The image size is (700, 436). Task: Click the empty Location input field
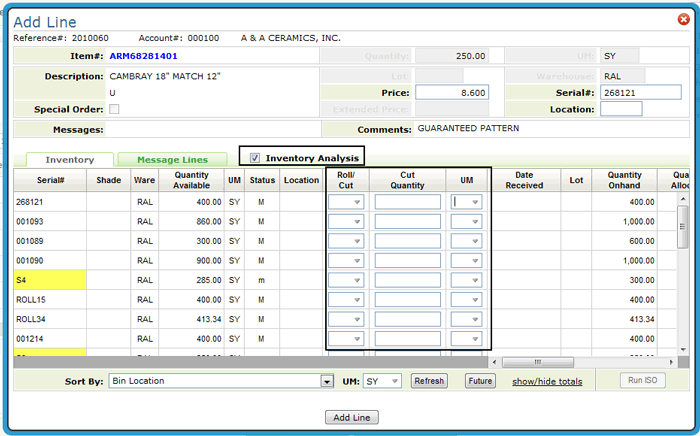coord(621,109)
